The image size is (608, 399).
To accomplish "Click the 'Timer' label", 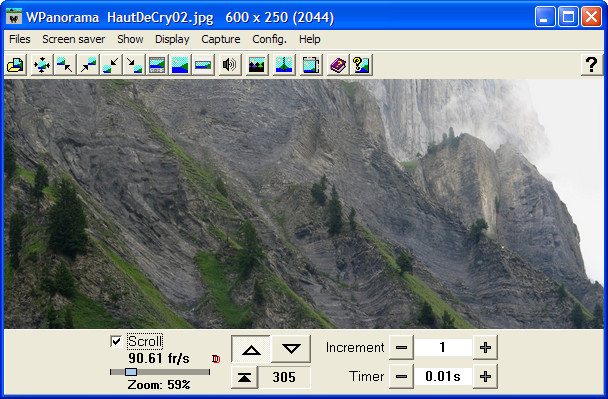I will 366,376.
